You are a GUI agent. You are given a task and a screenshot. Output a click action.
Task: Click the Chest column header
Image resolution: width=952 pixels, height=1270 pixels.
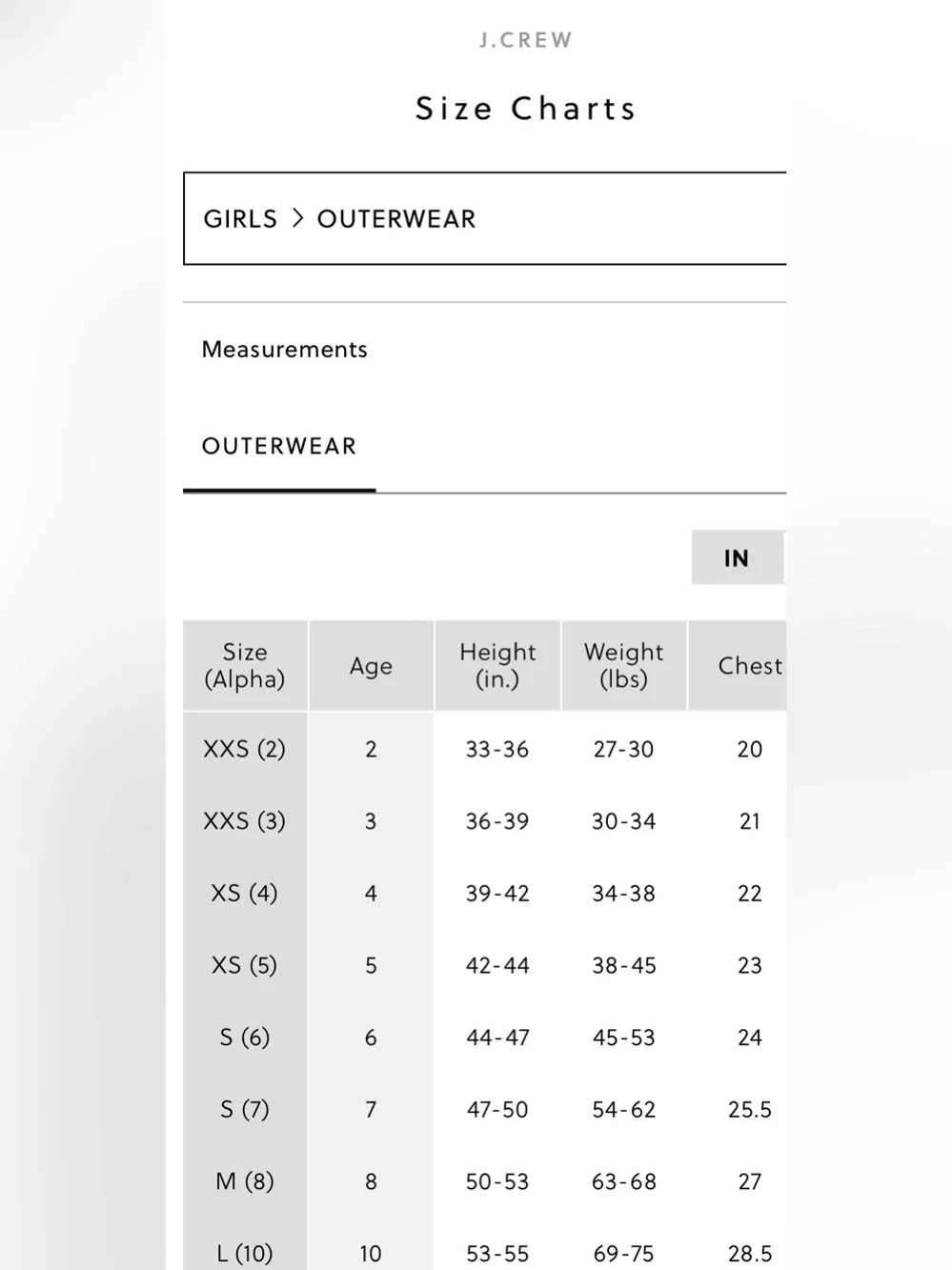(x=738, y=665)
